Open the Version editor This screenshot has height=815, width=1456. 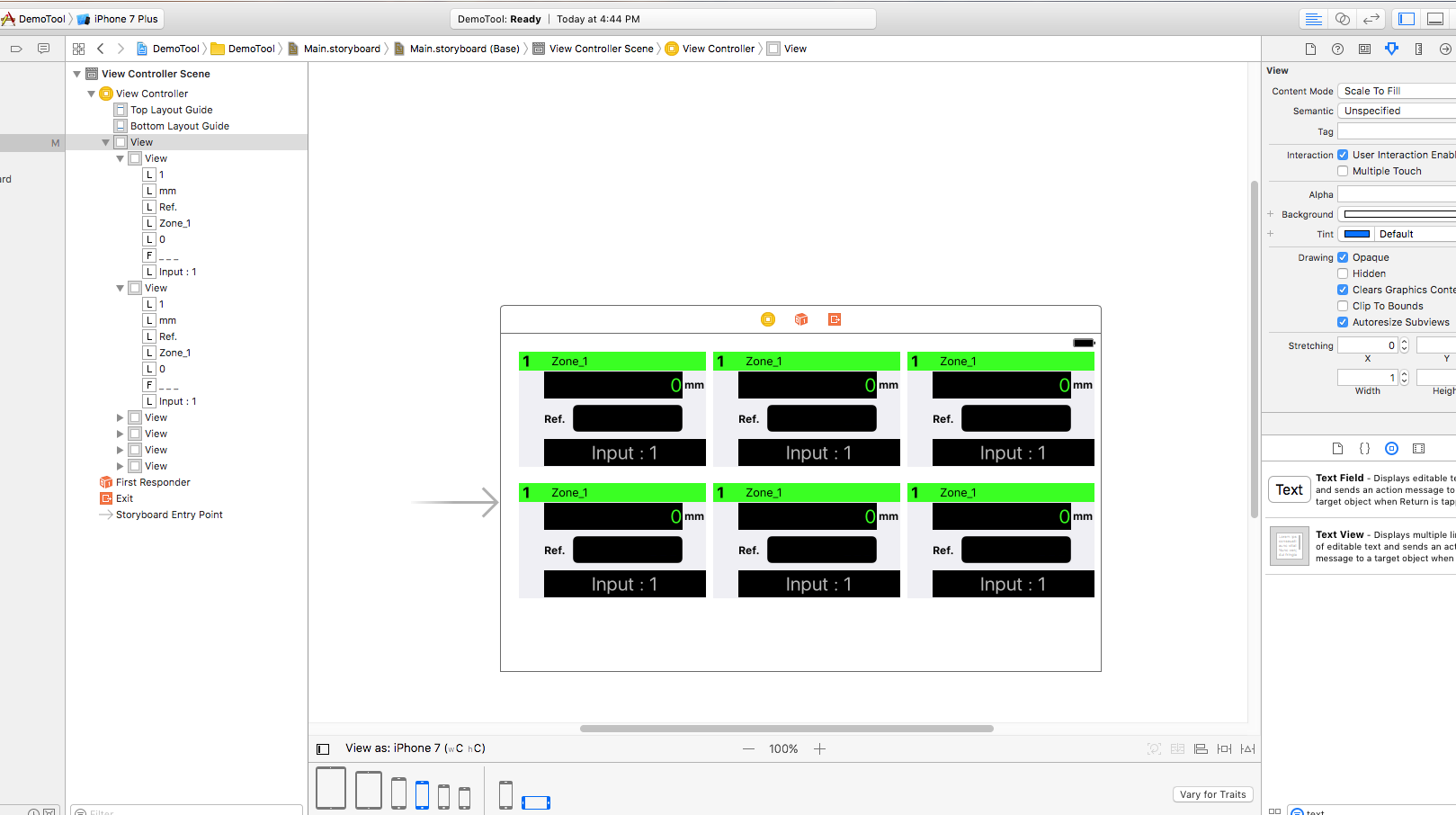(1371, 19)
